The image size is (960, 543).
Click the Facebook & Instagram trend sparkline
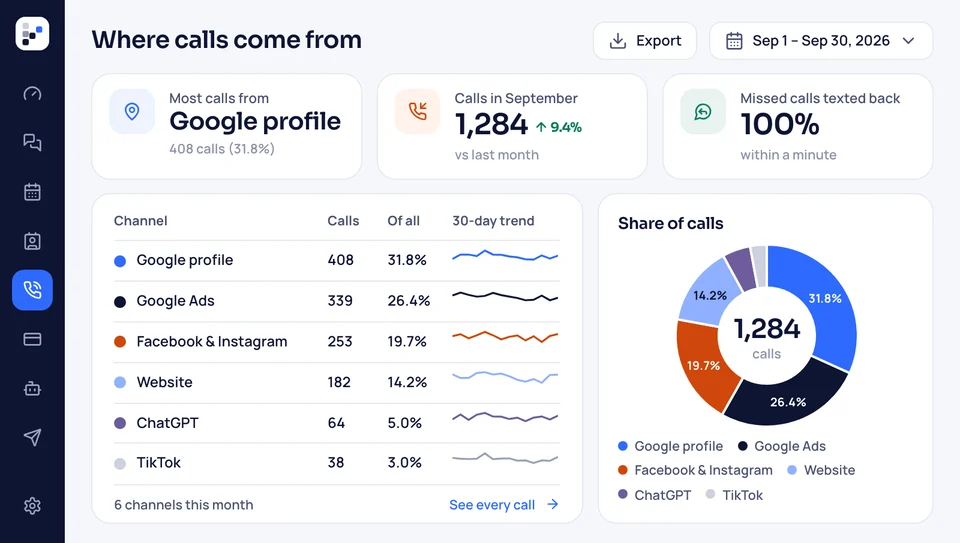click(x=505, y=337)
